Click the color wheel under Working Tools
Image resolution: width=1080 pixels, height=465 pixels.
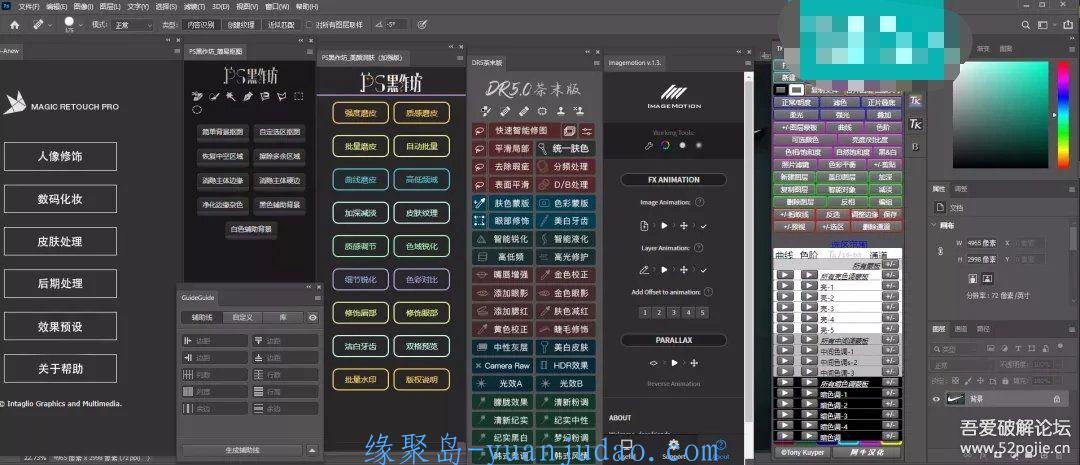tap(663, 146)
